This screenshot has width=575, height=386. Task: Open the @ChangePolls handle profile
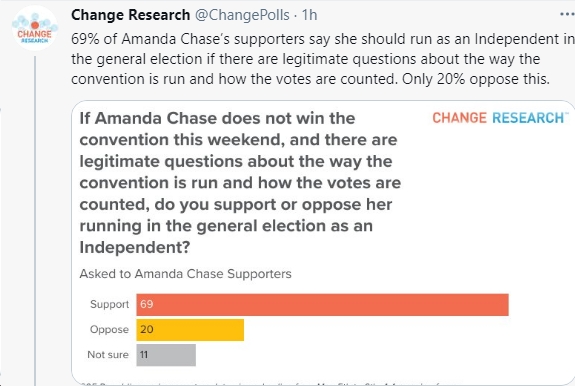pyautogui.click(x=242, y=15)
